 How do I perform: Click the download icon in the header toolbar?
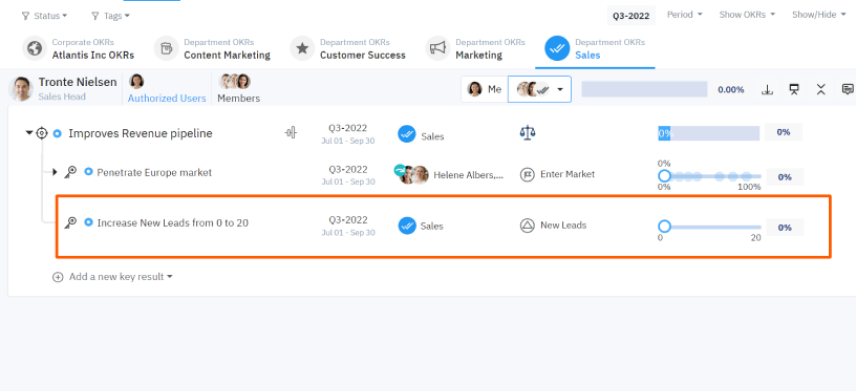coord(767,90)
